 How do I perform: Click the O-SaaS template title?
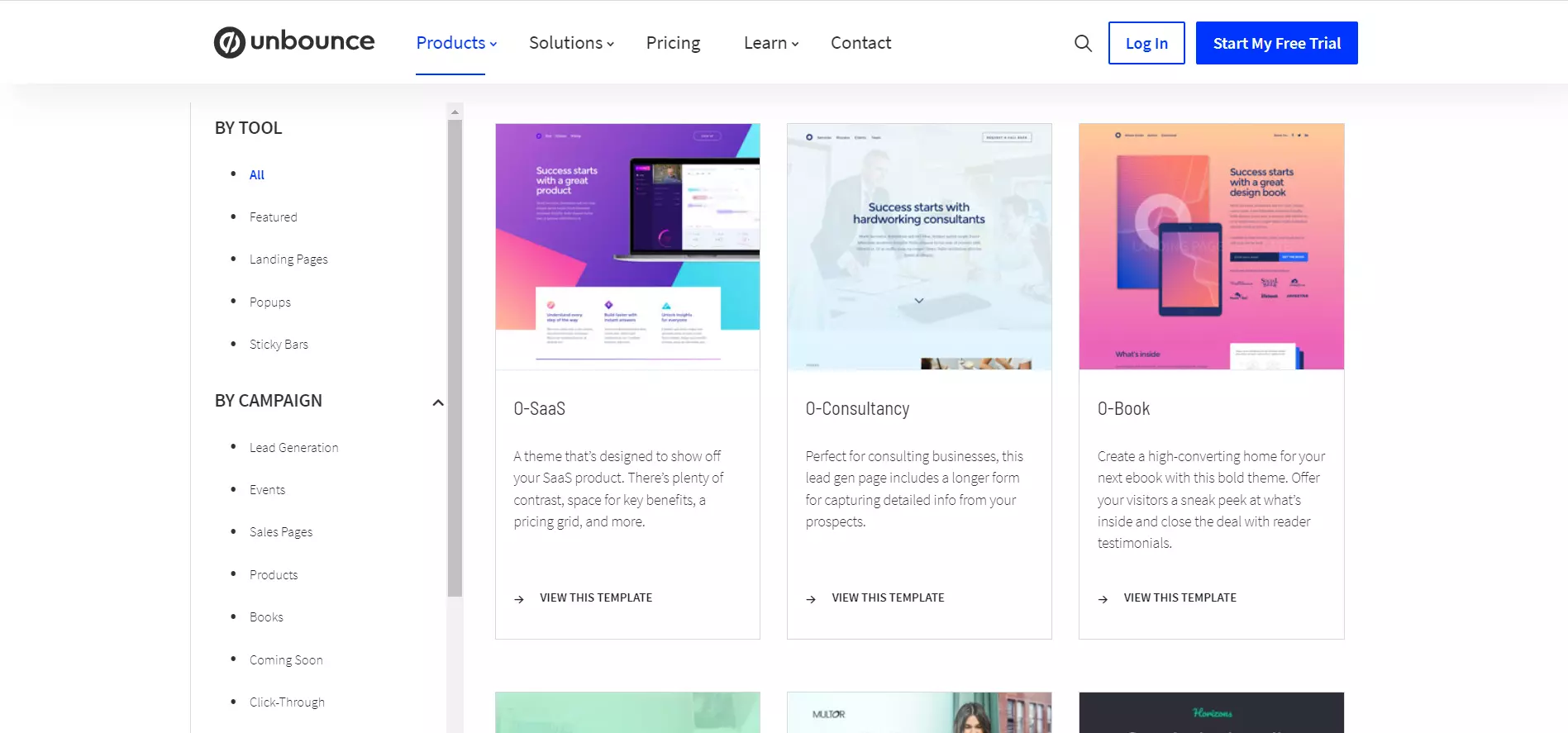539,409
